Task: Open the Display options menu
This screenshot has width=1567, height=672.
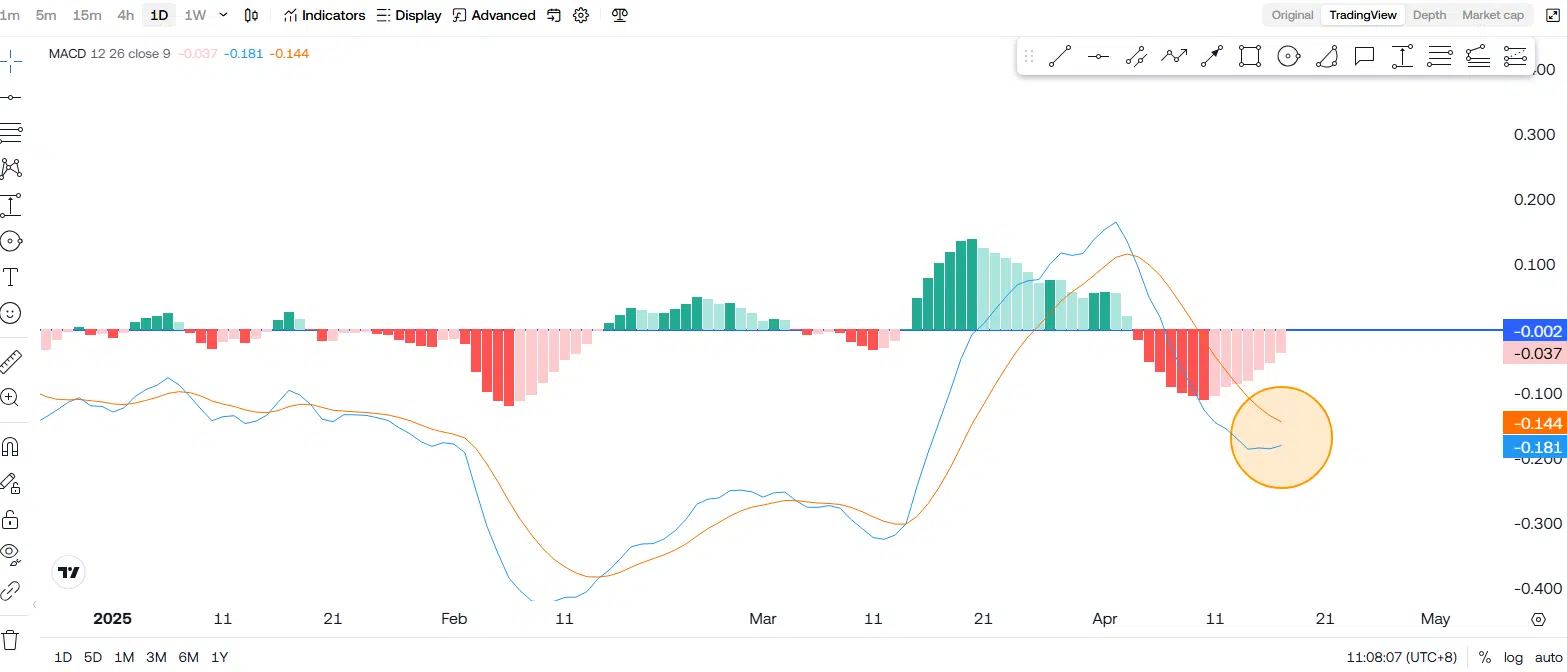Action: pos(409,15)
